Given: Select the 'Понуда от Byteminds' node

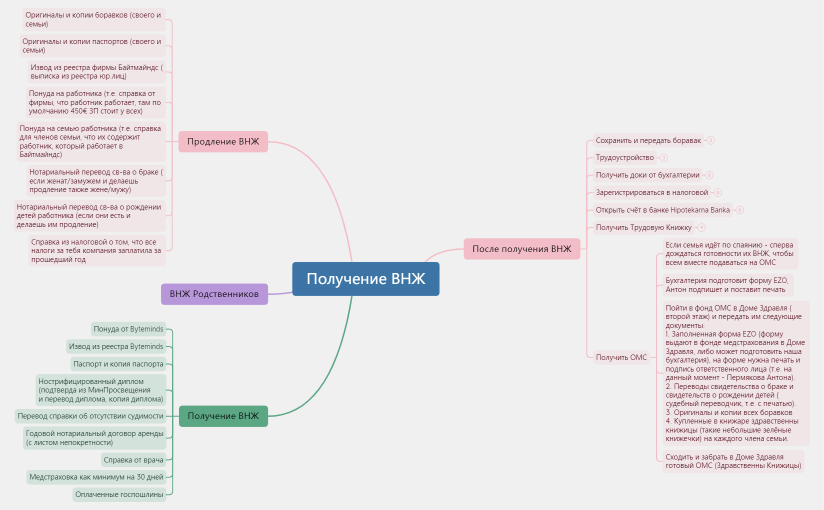Looking at the screenshot, I should point(127,328).
